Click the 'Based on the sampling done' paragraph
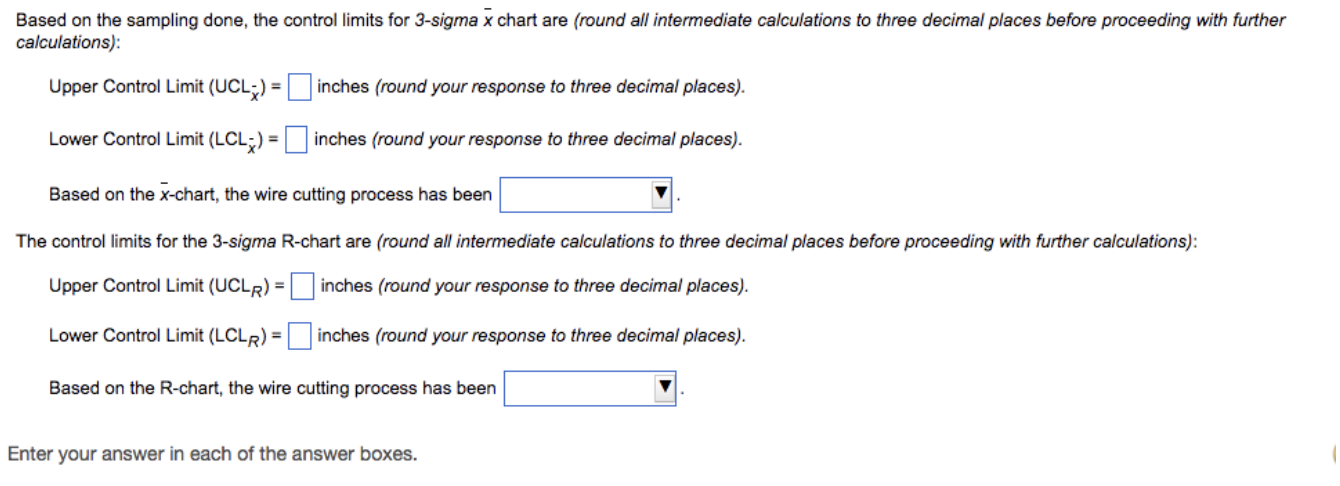1340x486 pixels. click(x=650, y=31)
